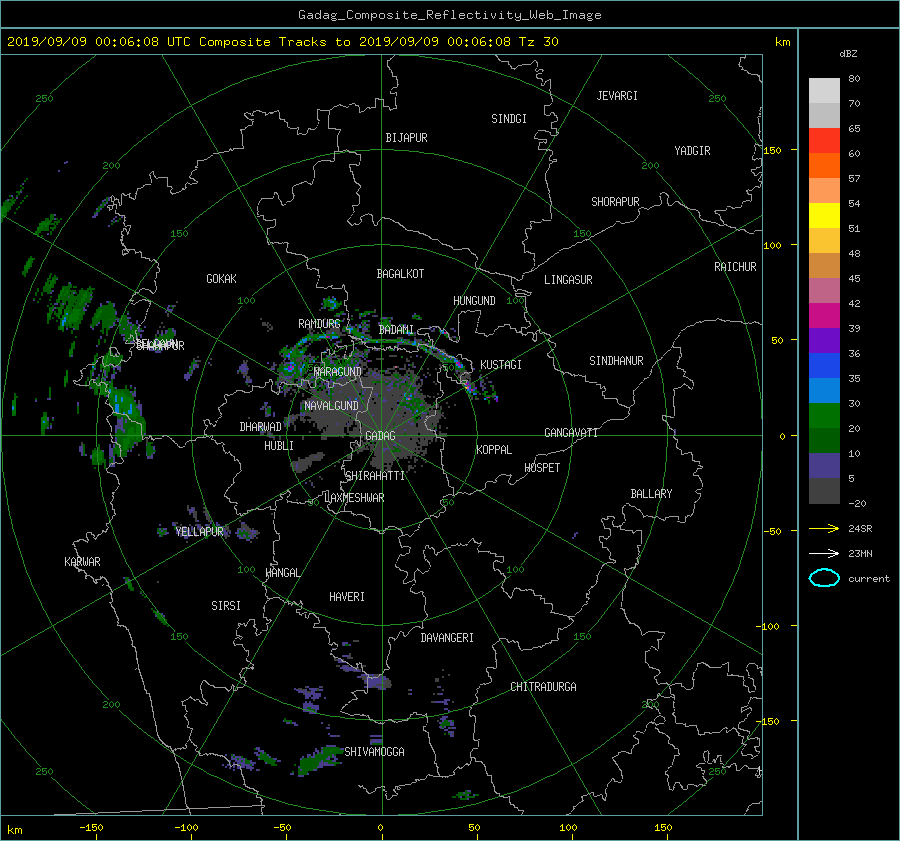
Task: Click the HANGAL city label
Action: point(282,573)
